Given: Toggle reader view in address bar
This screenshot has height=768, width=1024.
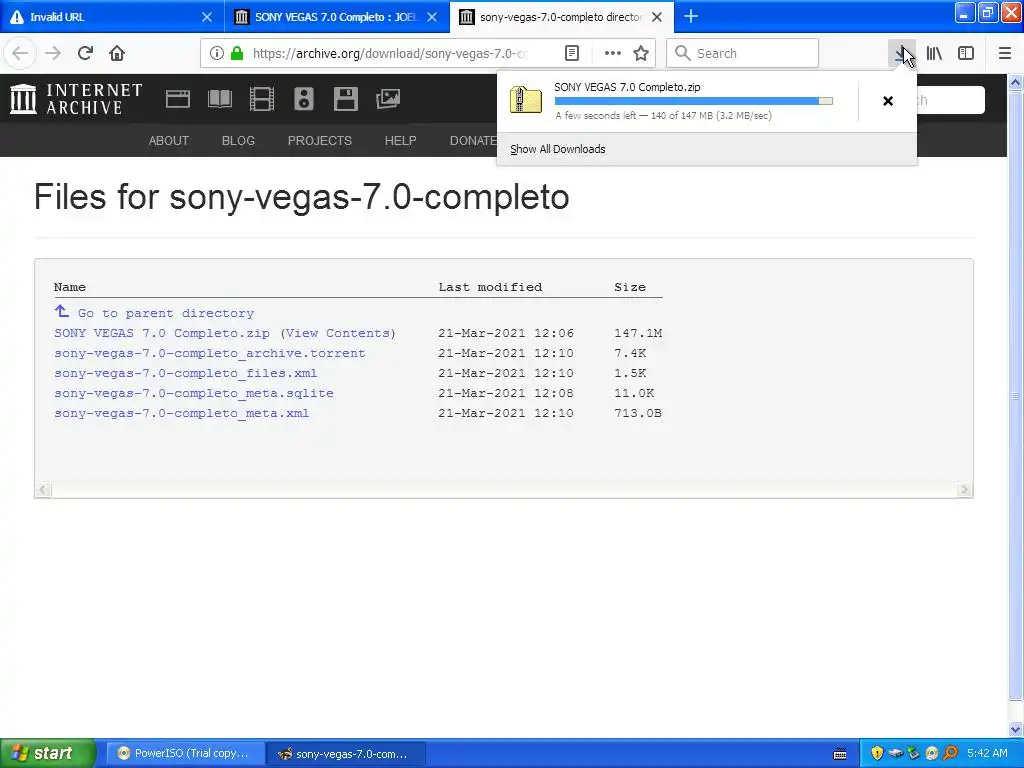Looking at the screenshot, I should pyautogui.click(x=571, y=54).
